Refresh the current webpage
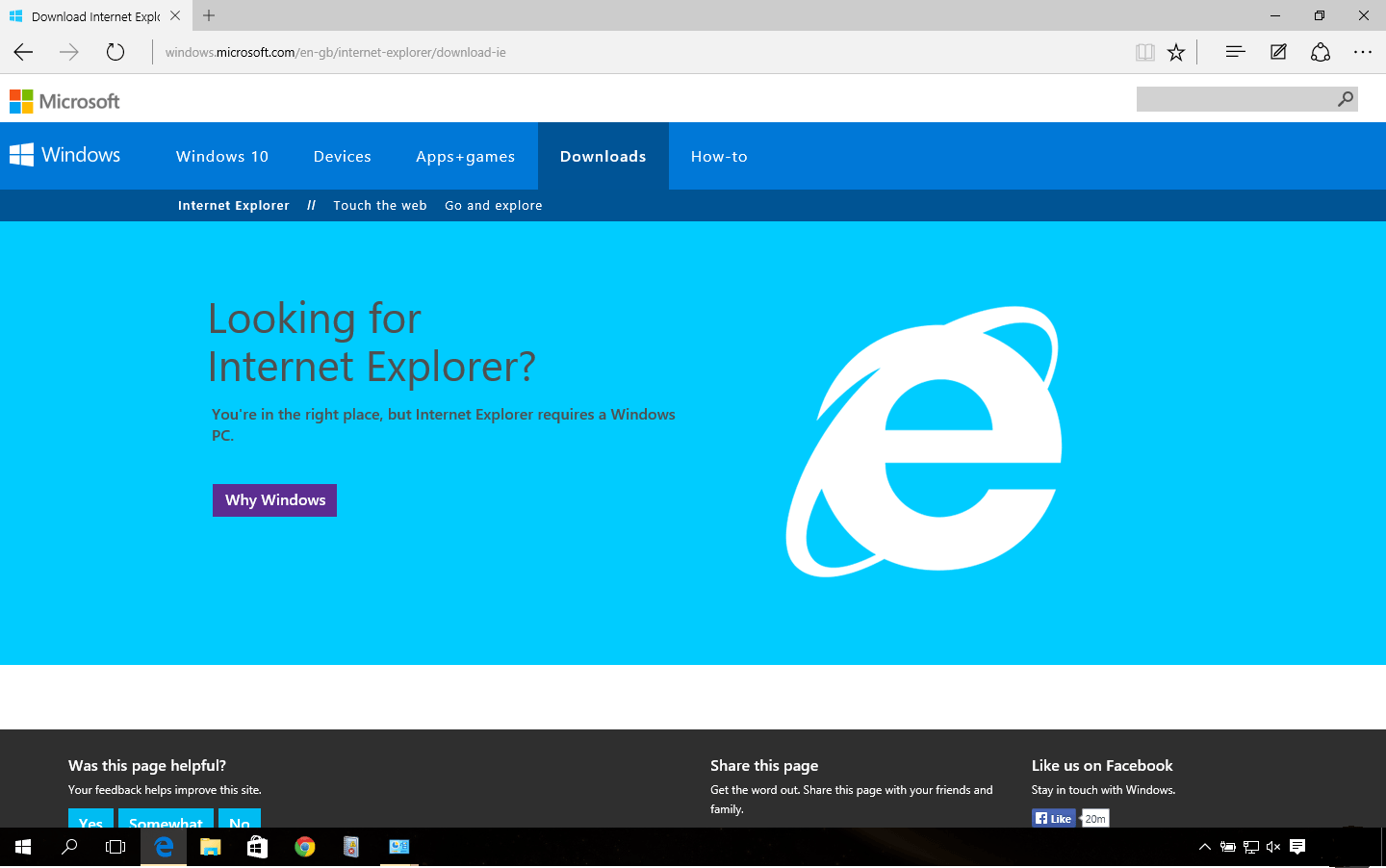Viewport: 1386px width, 868px height. 115,52
